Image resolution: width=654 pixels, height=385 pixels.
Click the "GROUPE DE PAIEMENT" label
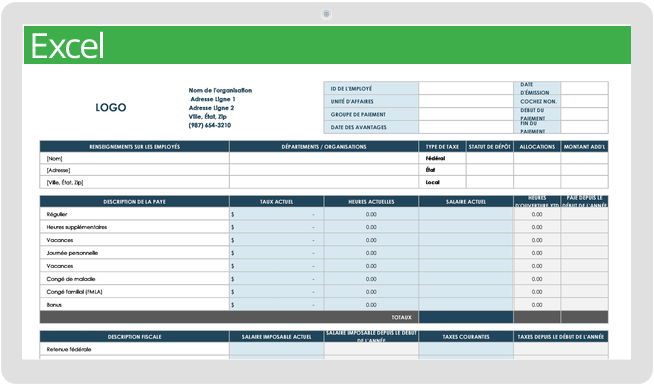358,114
